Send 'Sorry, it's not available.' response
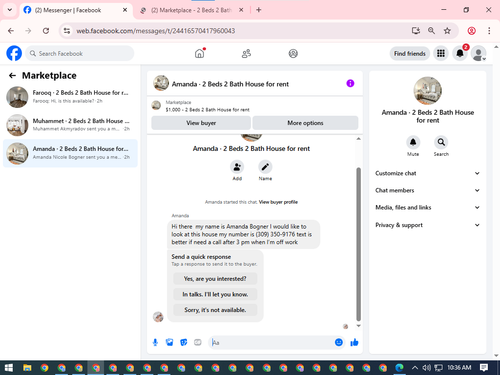This screenshot has width=500, height=375. pos(215,310)
